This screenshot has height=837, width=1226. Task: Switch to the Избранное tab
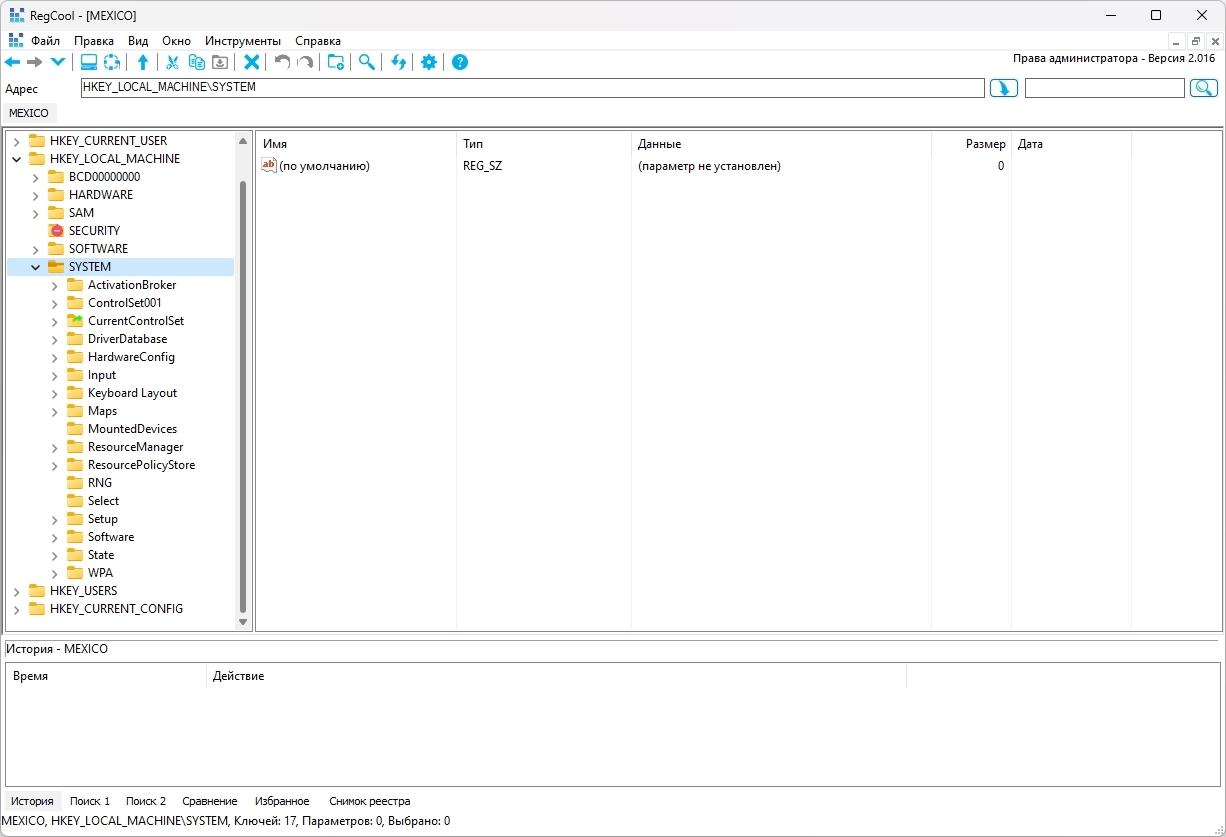[282, 801]
